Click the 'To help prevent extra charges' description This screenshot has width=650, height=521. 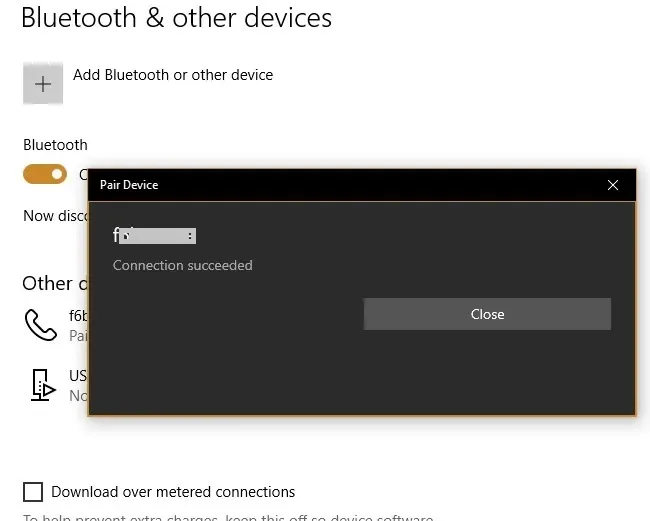(228, 517)
